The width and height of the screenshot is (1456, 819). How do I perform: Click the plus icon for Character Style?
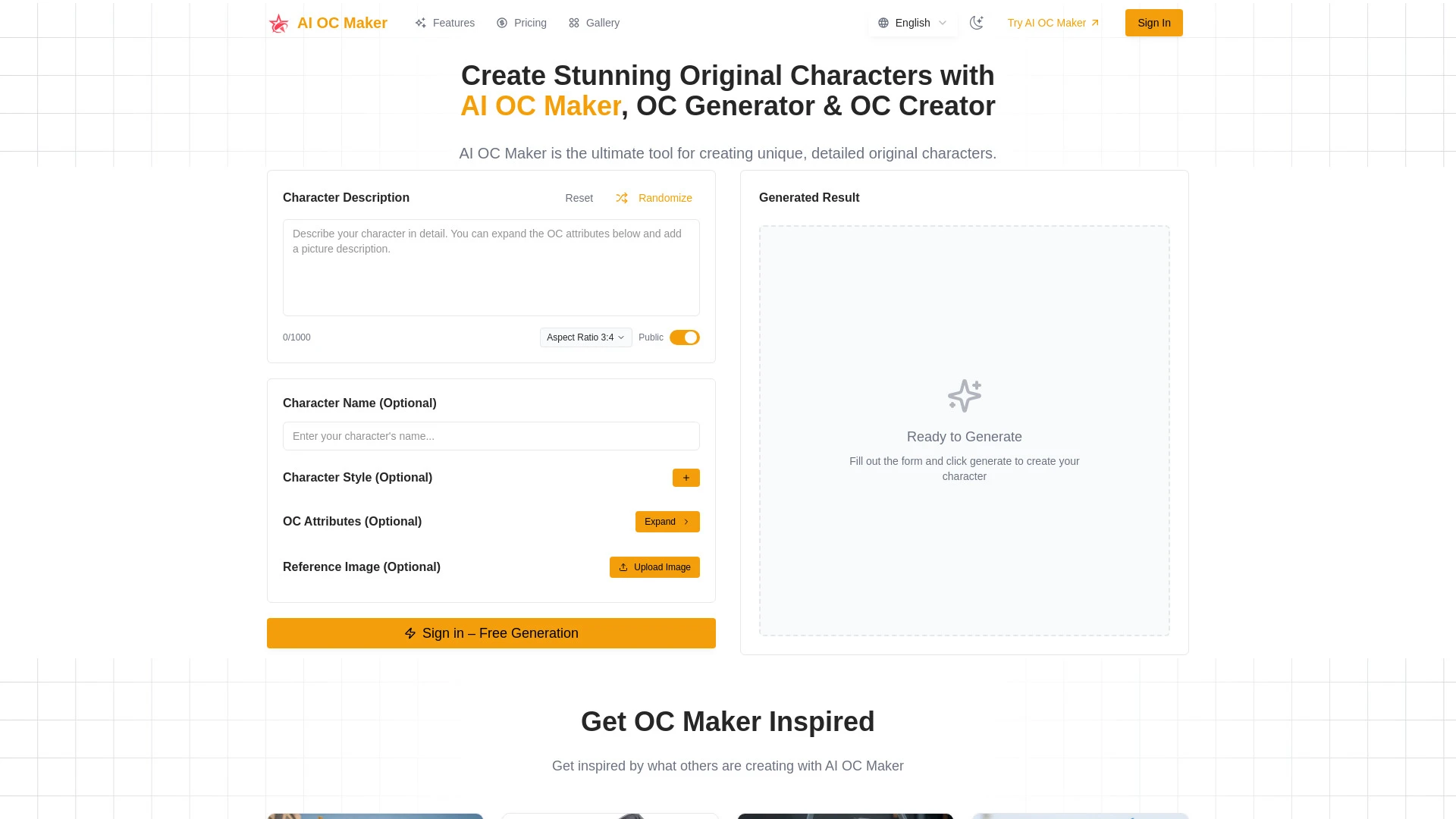[x=686, y=478]
